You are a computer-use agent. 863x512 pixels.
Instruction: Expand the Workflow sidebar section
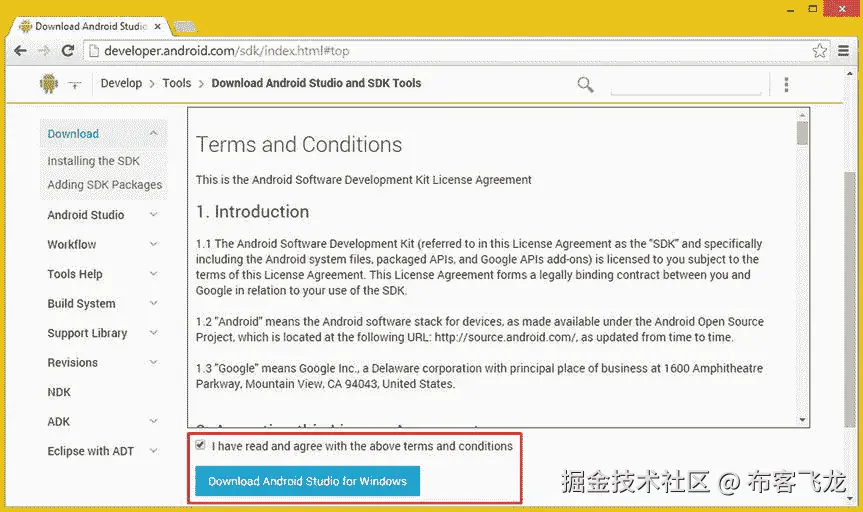click(x=154, y=244)
